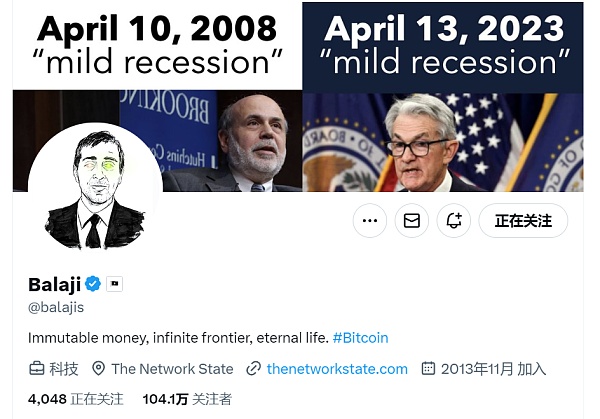Click the envelope message icon
This screenshot has height=419, width=600.
tap(411, 221)
